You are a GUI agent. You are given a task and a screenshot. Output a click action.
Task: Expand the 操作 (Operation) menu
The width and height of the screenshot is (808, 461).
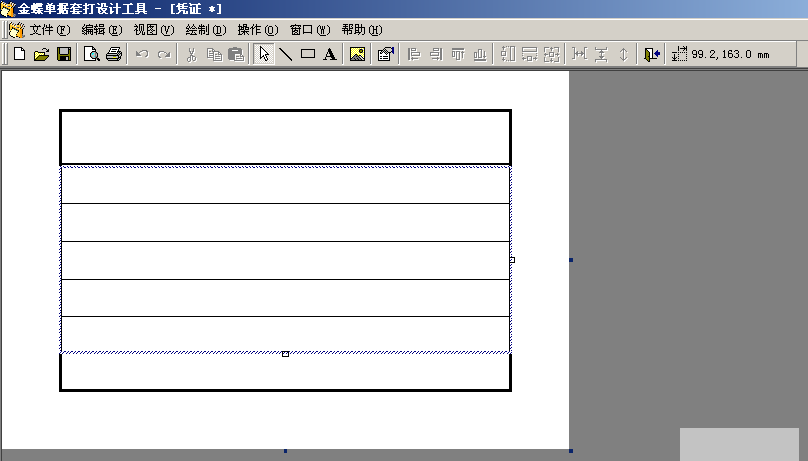point(257,30)
